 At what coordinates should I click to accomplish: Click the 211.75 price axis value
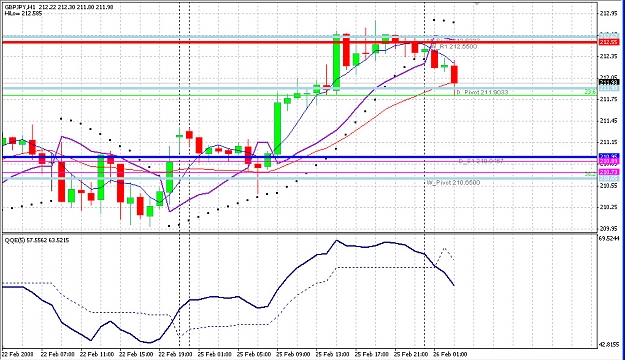(609, 99)
